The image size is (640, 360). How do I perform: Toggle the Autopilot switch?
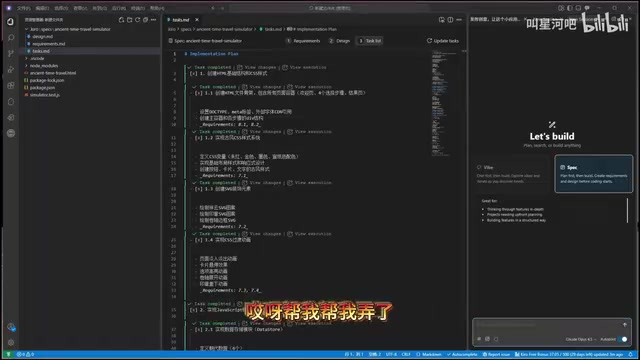point(622,339)
